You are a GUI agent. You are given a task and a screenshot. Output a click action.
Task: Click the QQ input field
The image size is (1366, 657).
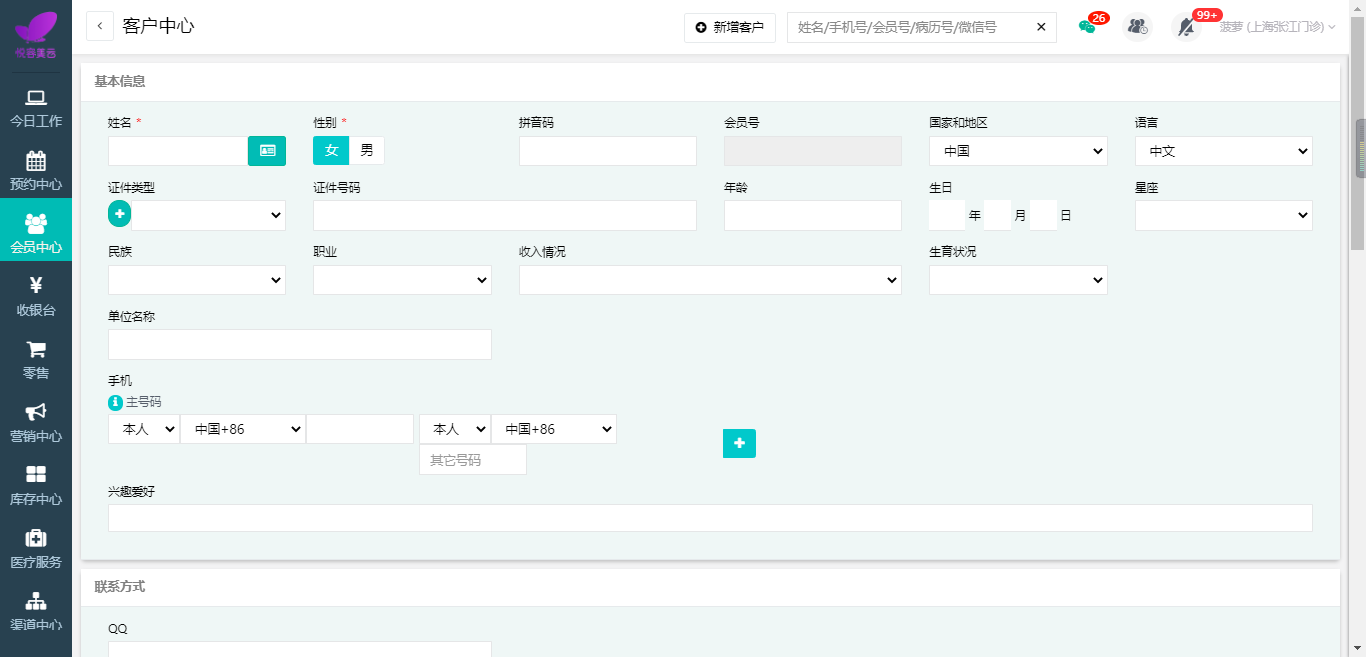tap(300, 649)
